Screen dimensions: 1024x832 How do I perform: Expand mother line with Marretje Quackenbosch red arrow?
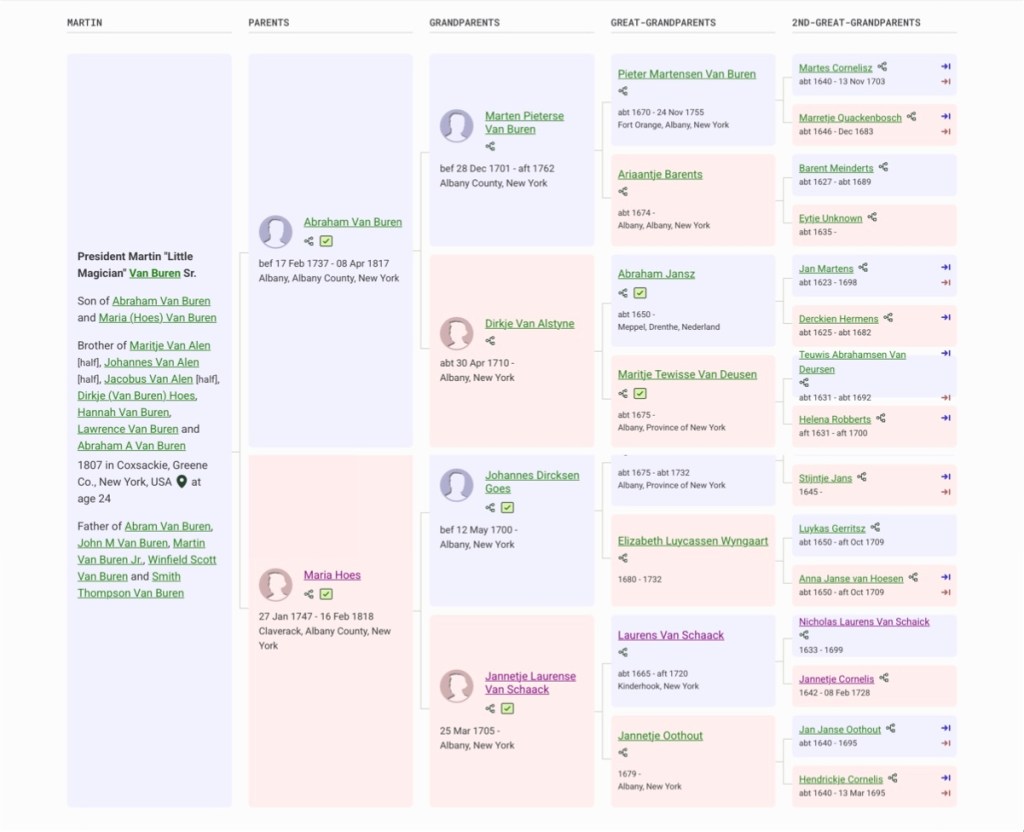point(945,131)
